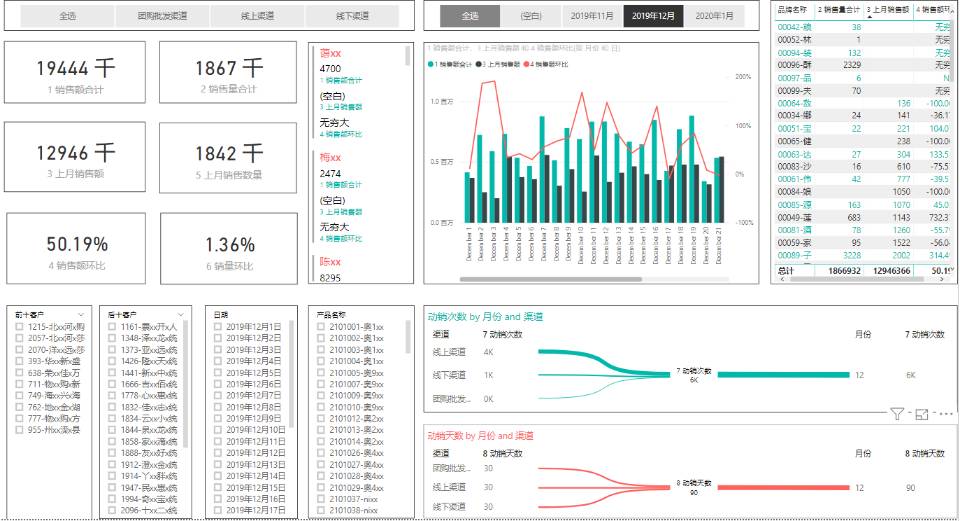The height and width of the screenshot is (521, 960).
Task: Select the (空白) month slicer option
Action: click(x=531, y=16)
